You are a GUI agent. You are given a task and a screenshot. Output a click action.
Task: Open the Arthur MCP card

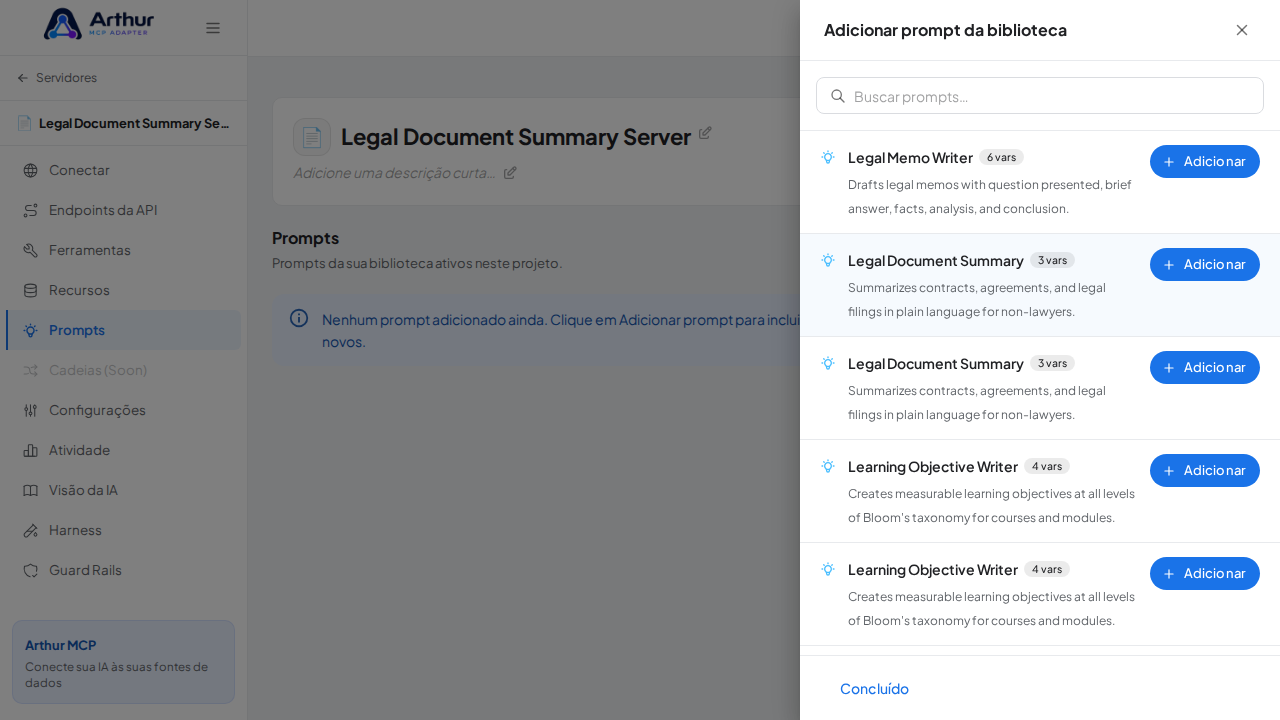[x=123, y=662]
